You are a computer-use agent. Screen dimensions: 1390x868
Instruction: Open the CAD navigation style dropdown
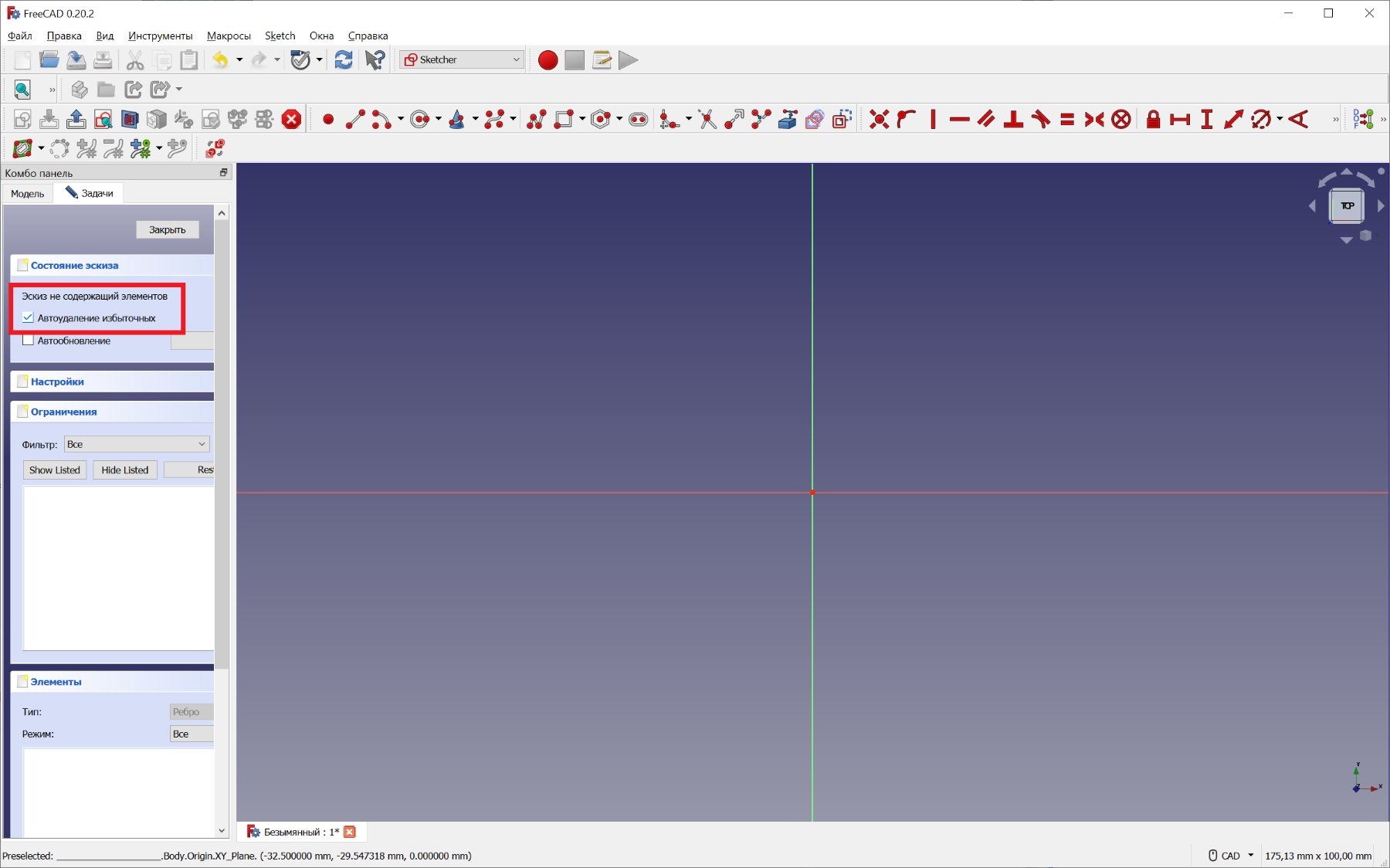[x=1231, y=856]
